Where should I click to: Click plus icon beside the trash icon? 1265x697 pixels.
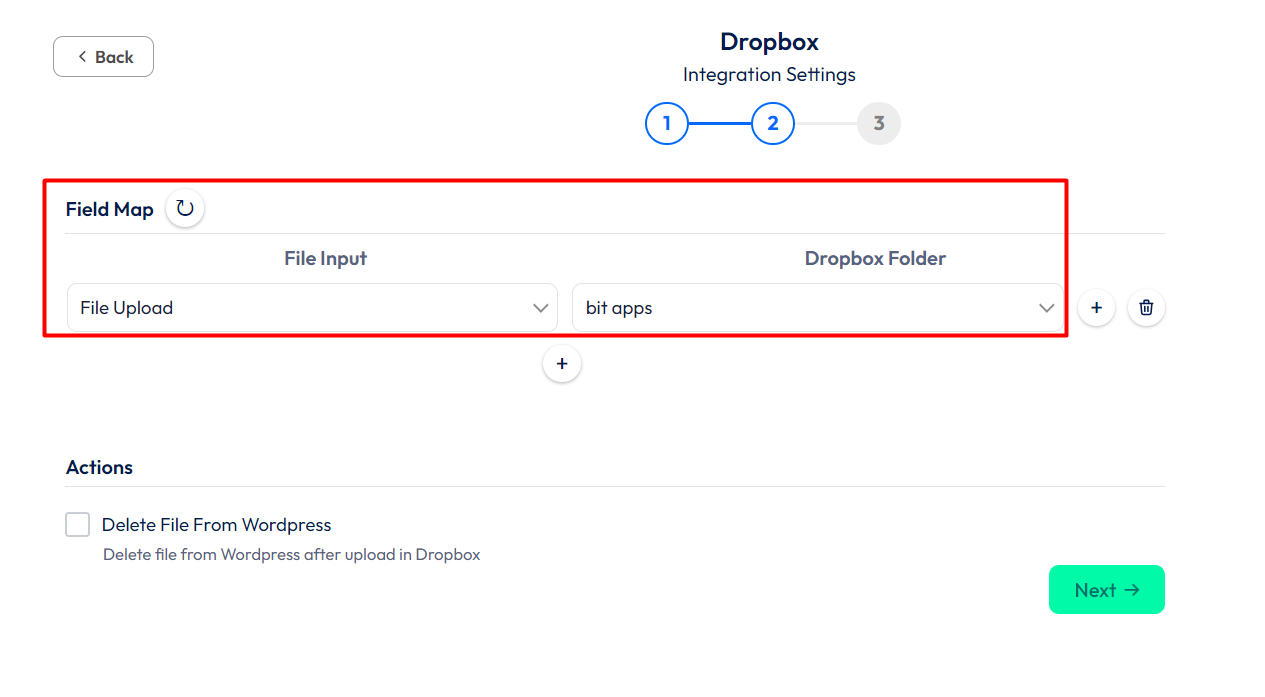(x=1096, y=308)
